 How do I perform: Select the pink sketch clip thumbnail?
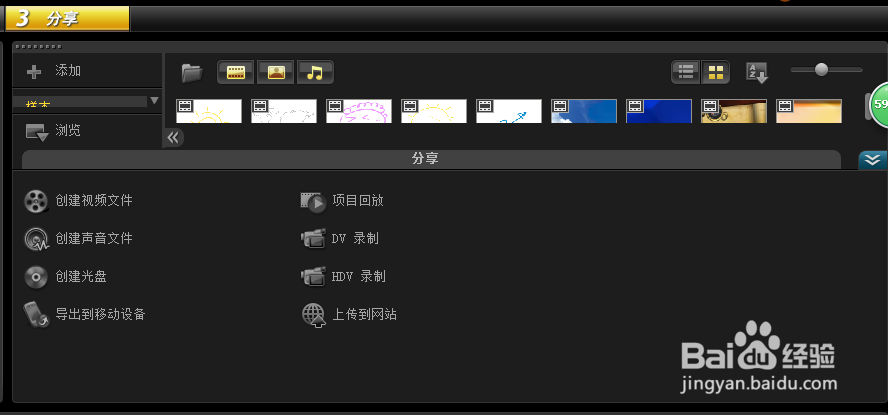358,111
